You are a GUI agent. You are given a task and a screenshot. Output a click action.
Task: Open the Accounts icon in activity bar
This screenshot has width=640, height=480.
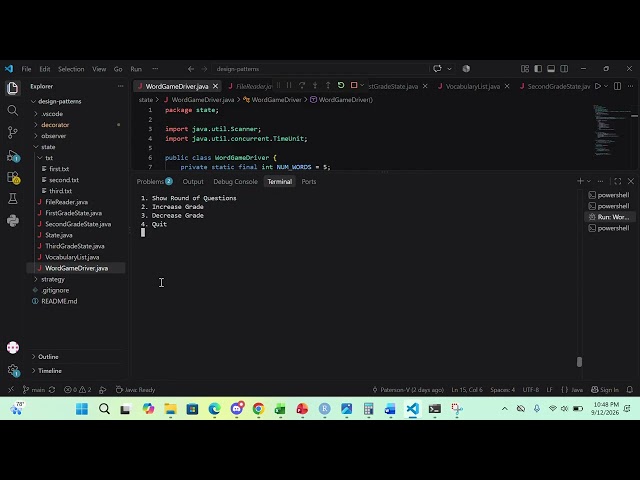coord(13,347)
